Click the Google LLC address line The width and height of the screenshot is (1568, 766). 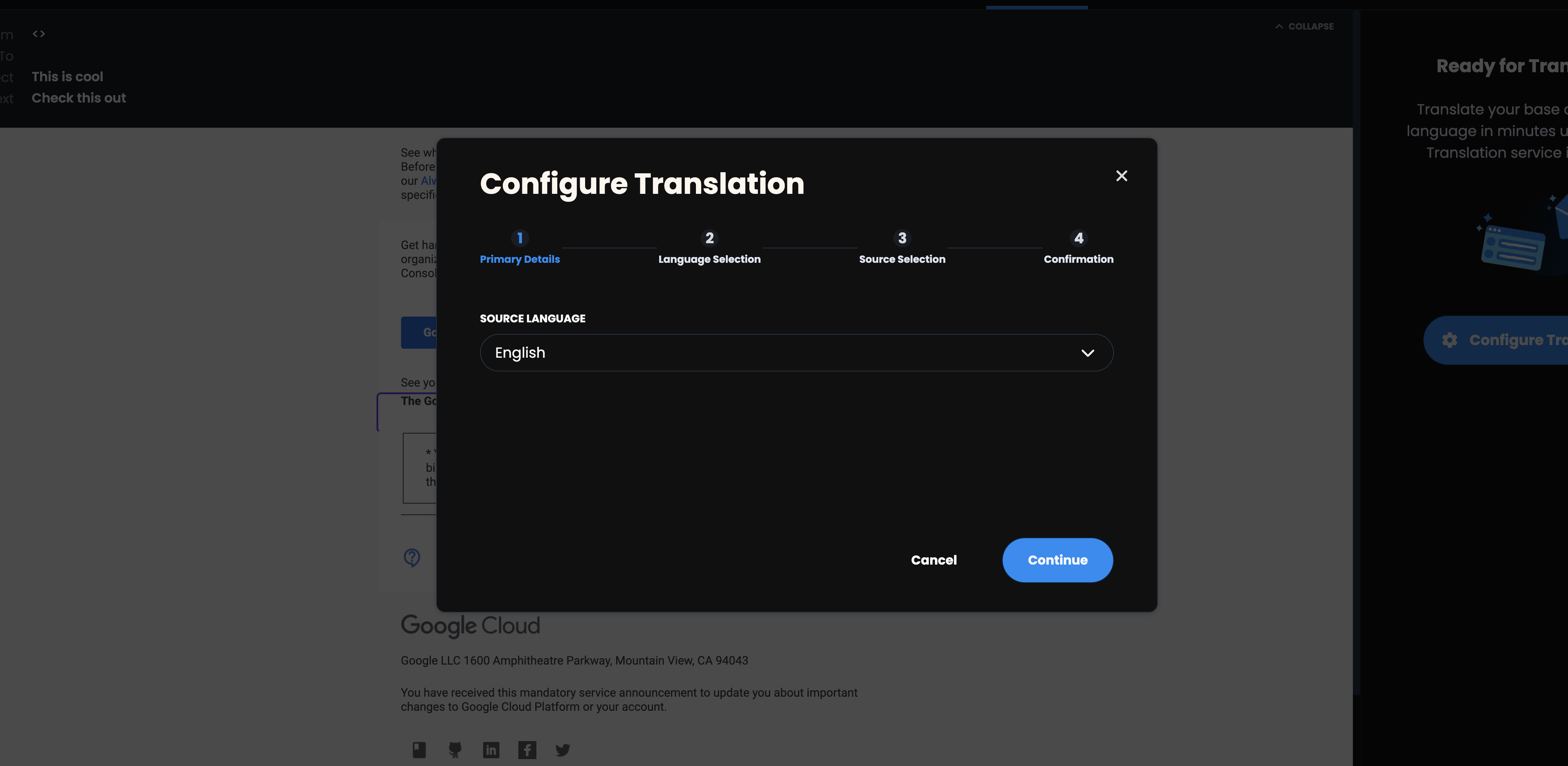point(574,661)
